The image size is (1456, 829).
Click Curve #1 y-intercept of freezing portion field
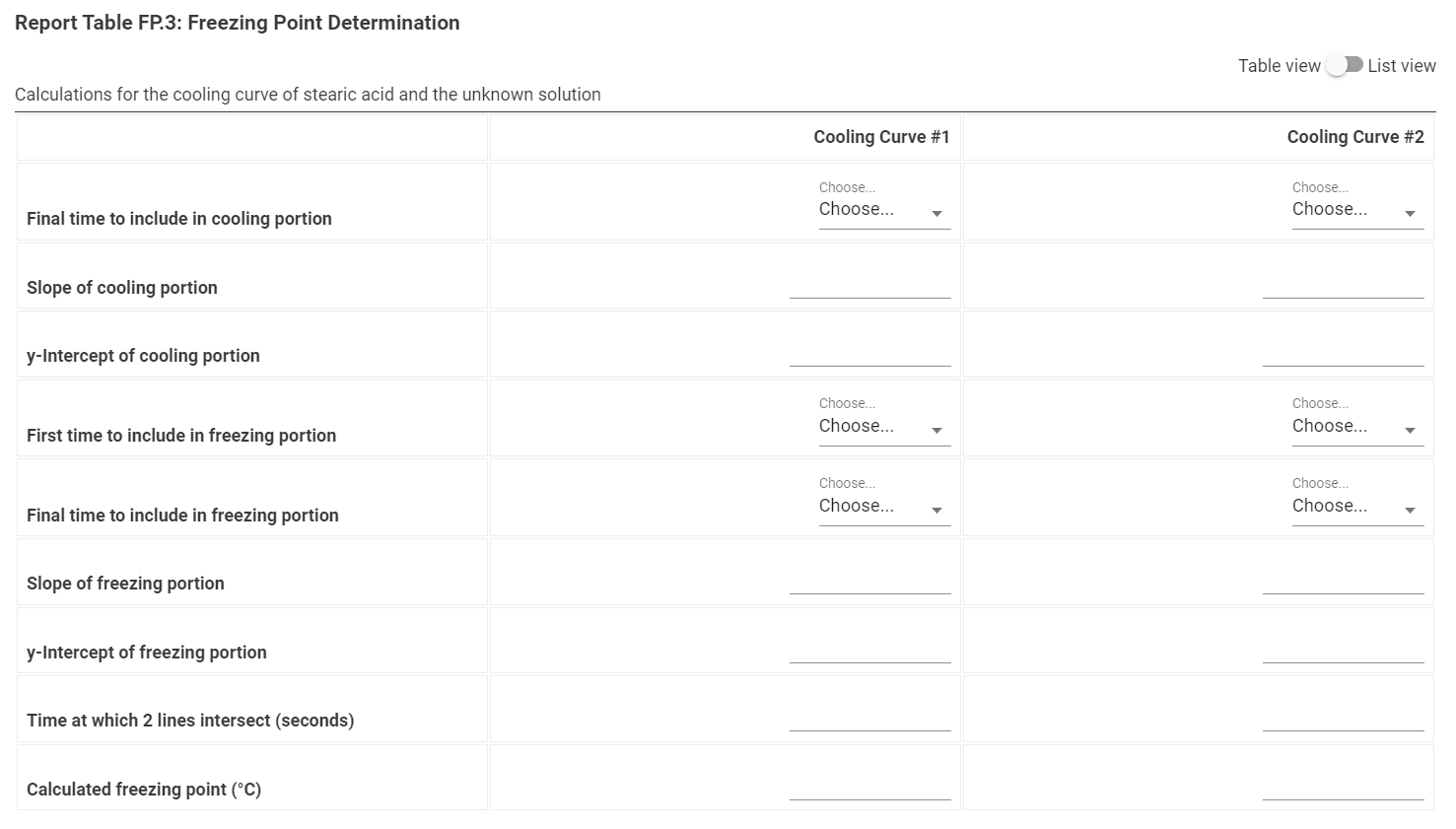point(869,651)
